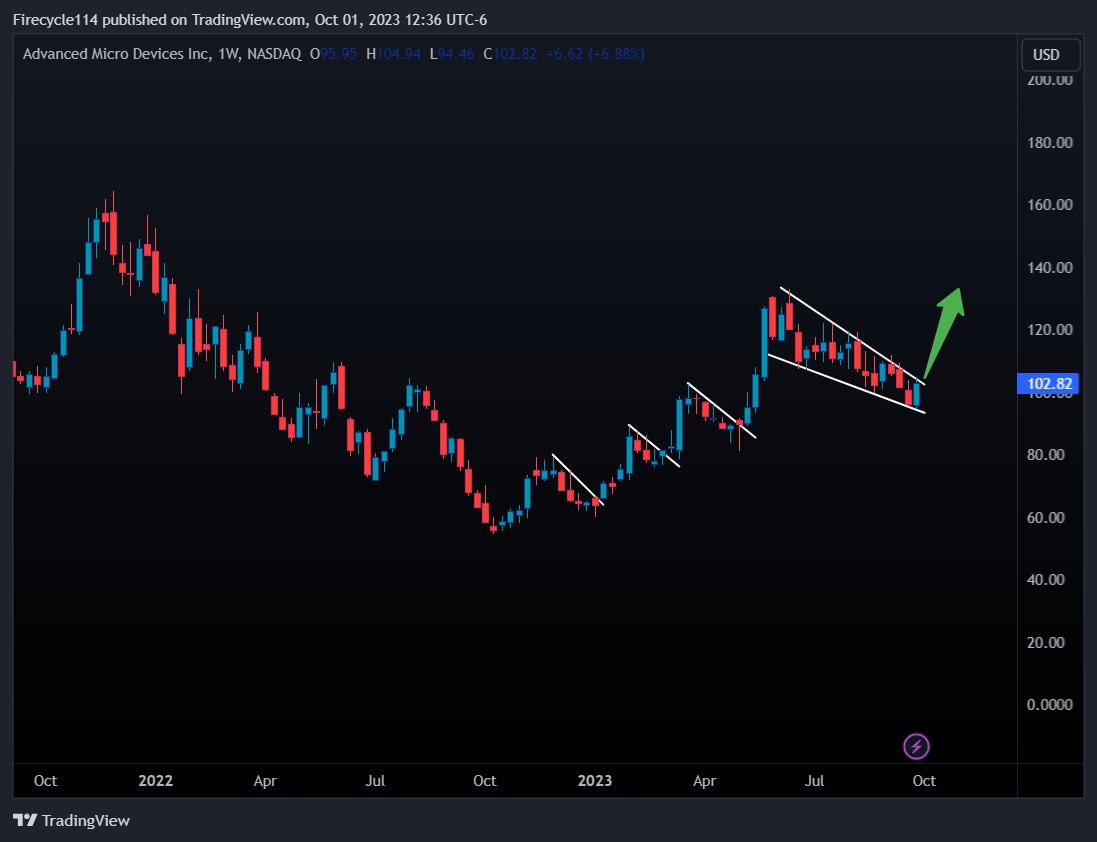Click the 160.00 price axis label

(1049, 205)
